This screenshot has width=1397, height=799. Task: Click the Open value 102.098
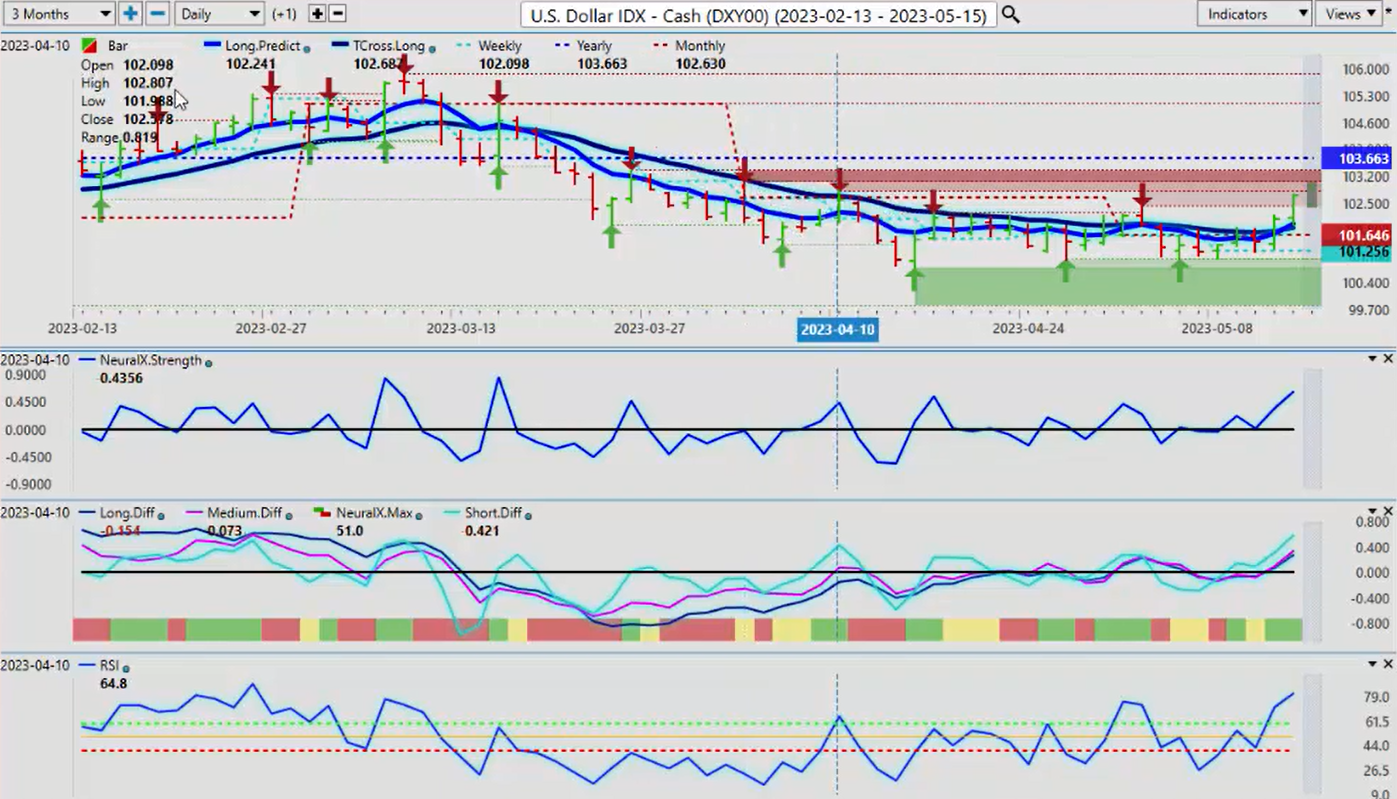[x=147, y=65]
